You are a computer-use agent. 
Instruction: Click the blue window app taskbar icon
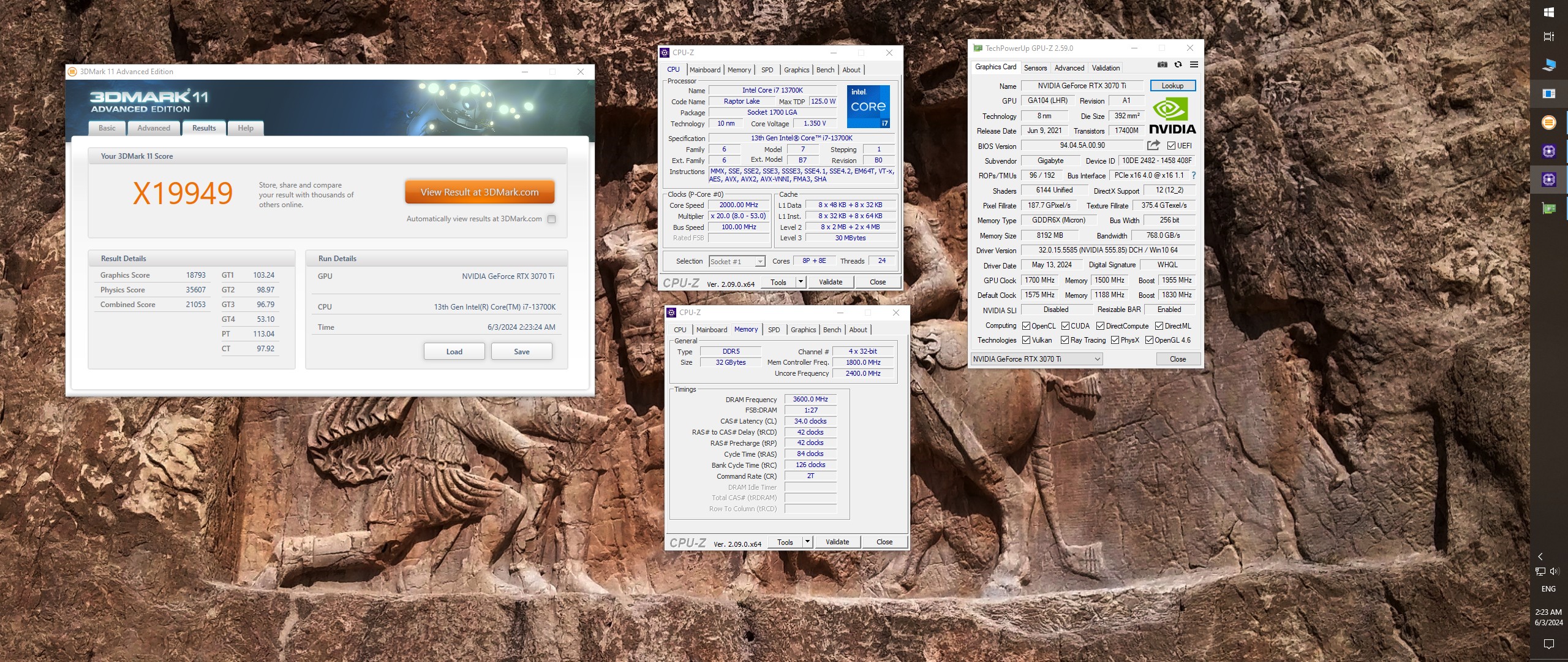click(x=1548, y=94)
